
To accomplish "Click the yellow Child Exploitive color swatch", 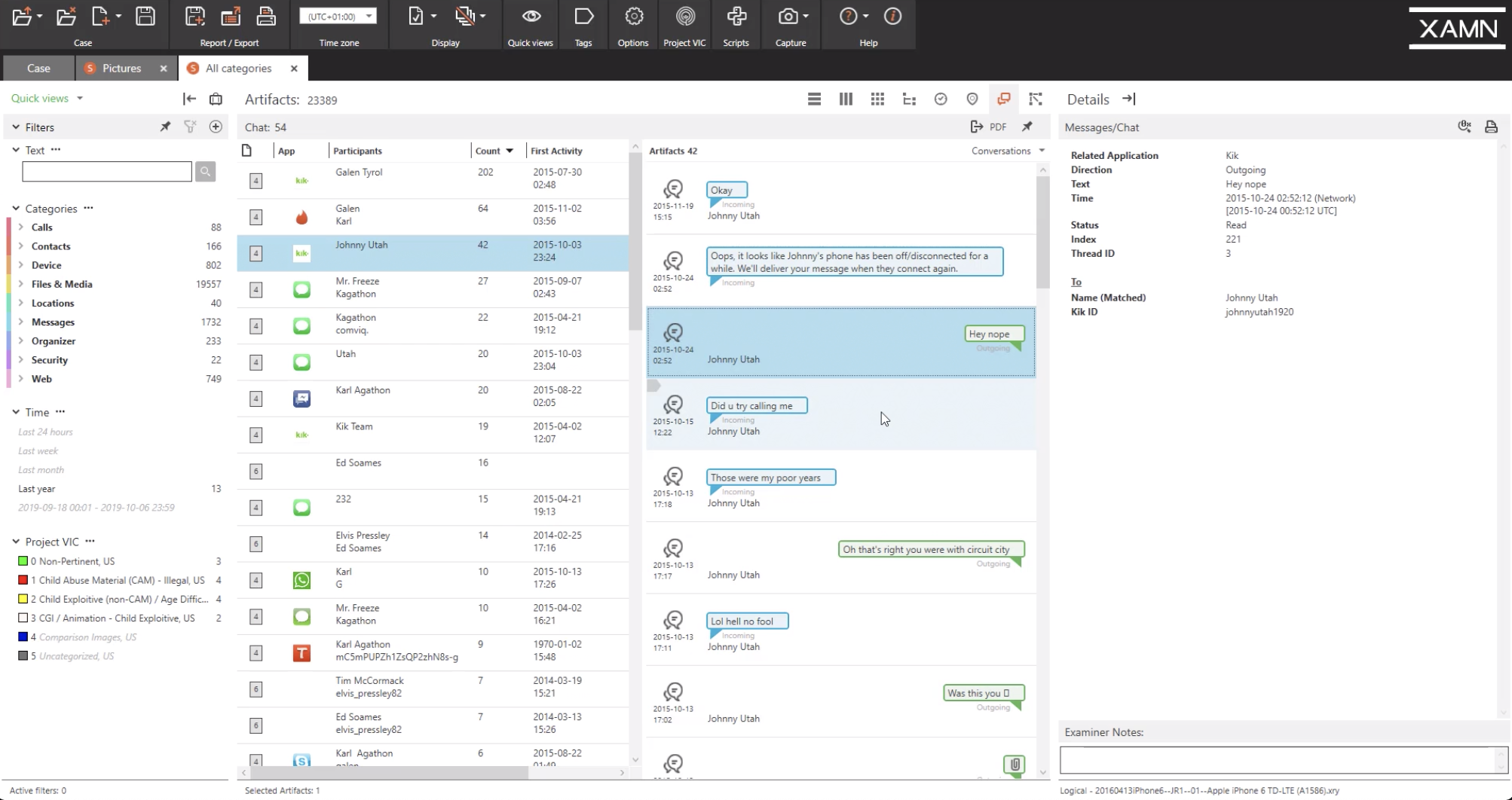I will 23,599.
